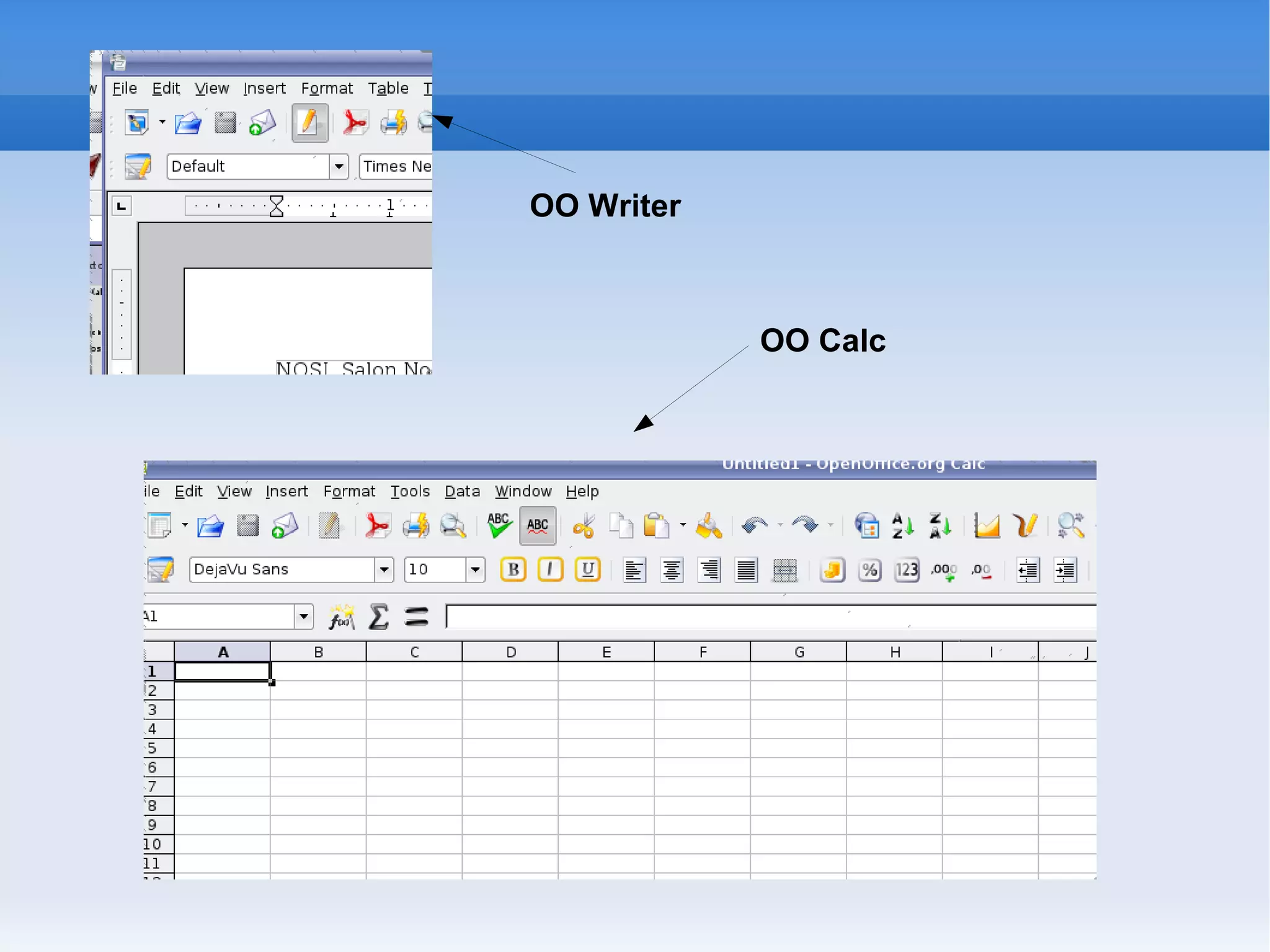Open the Data menu in Calc

(462, 491)
